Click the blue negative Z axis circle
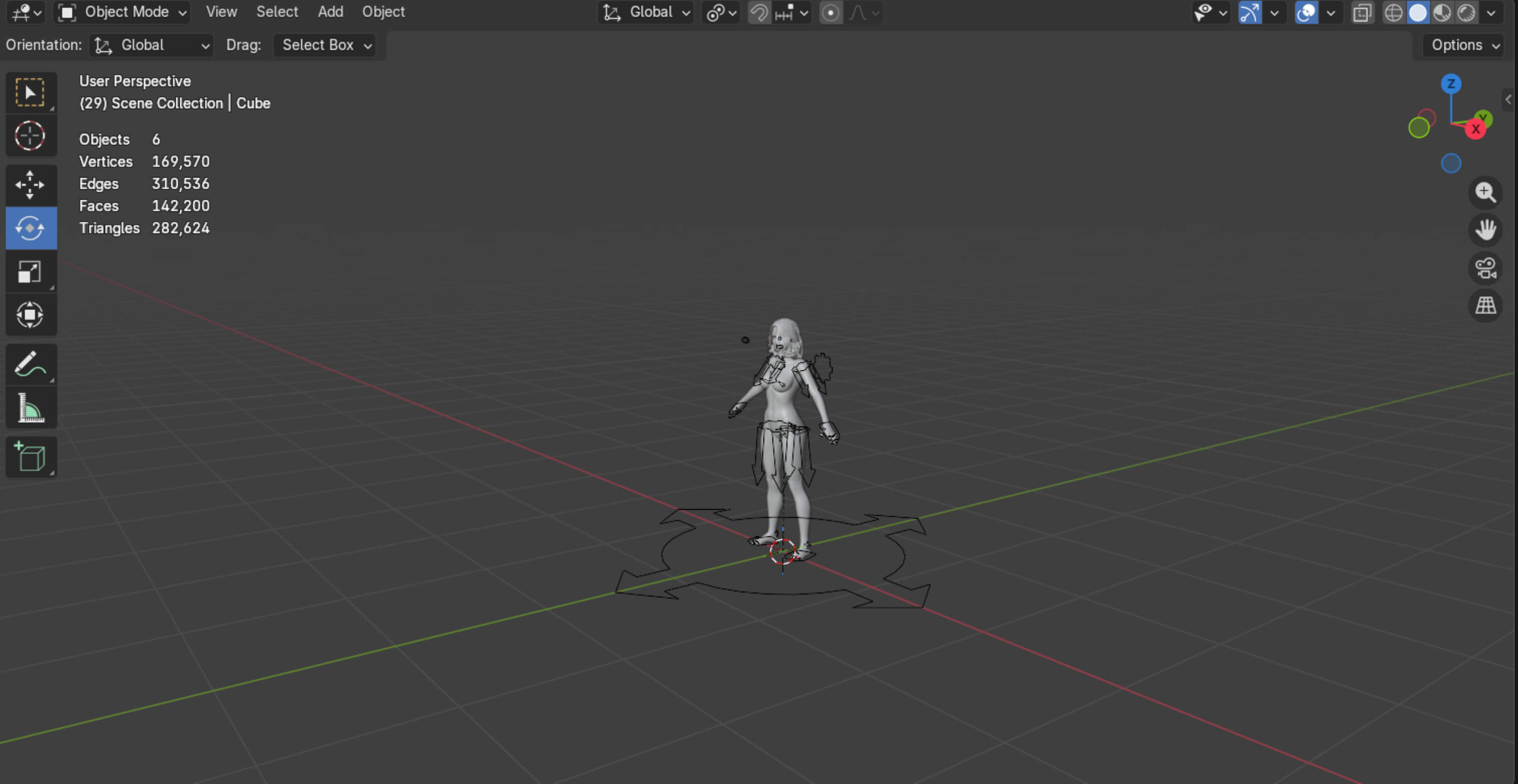 click(1451, 163)
